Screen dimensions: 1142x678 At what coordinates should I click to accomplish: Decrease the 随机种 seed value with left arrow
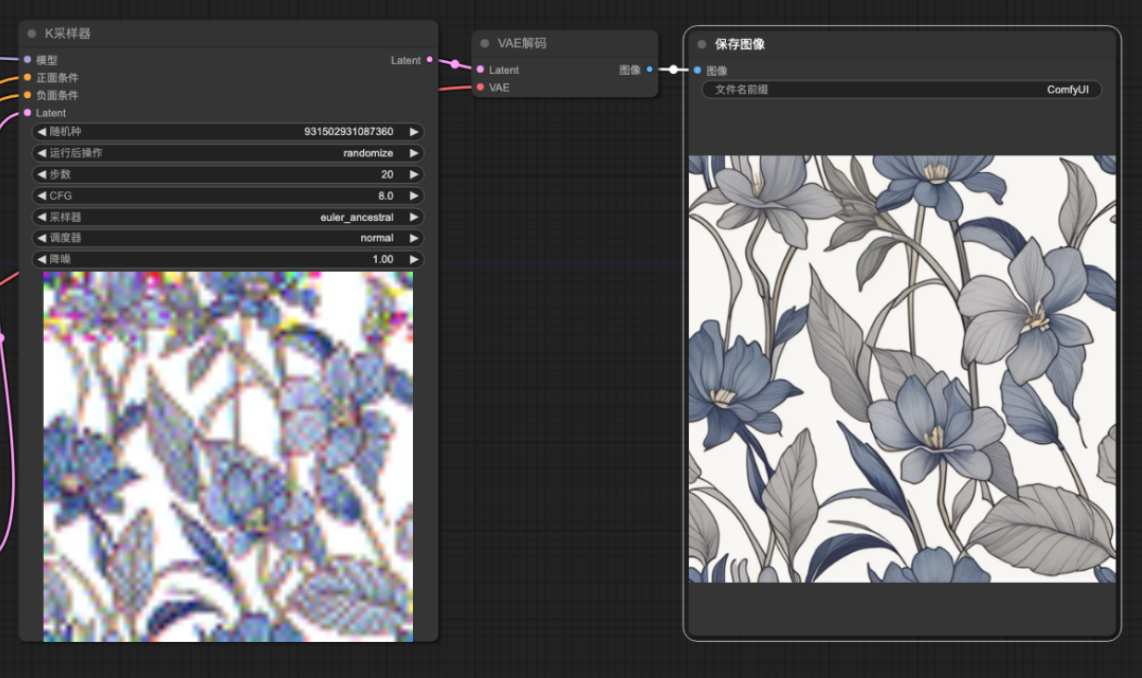[42, 132]
